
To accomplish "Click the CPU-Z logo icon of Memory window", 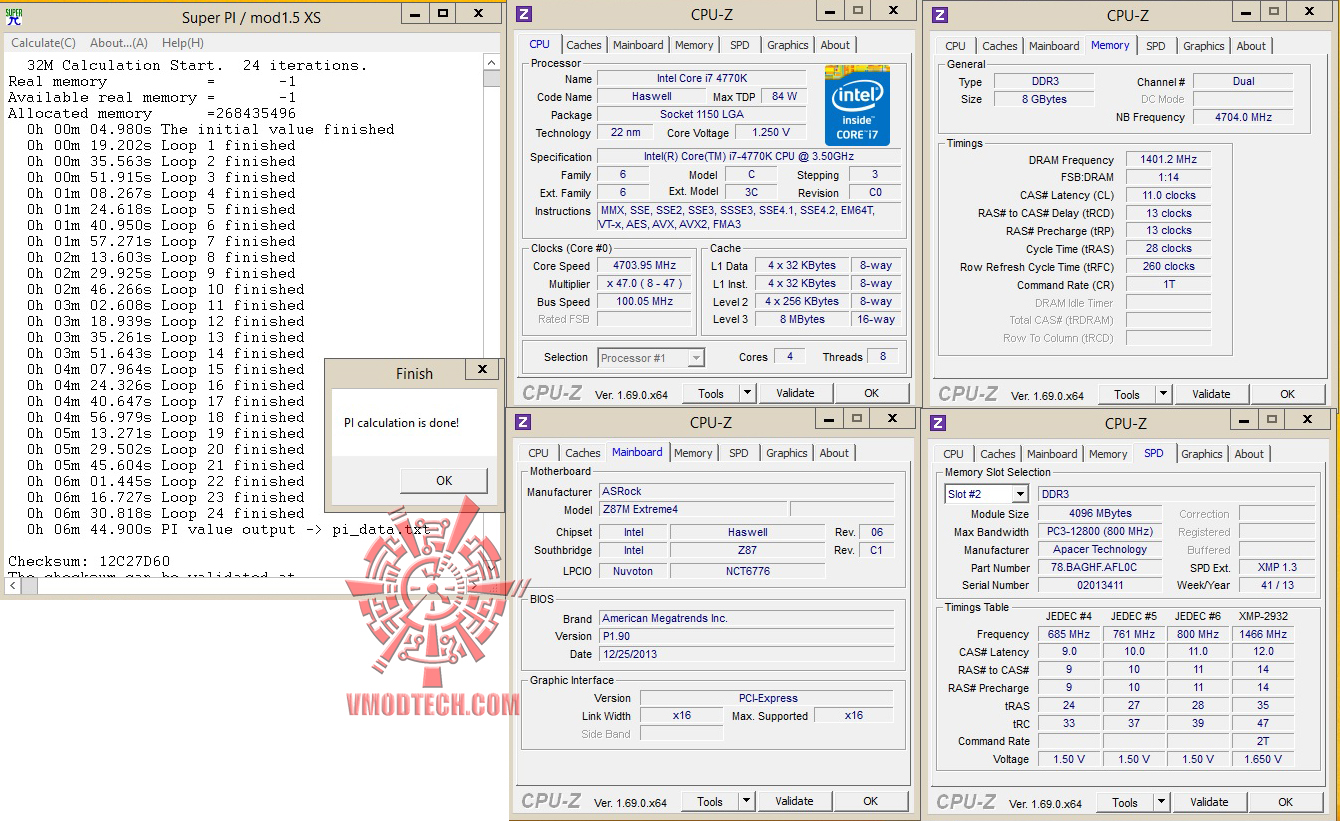I will [940, 15].
